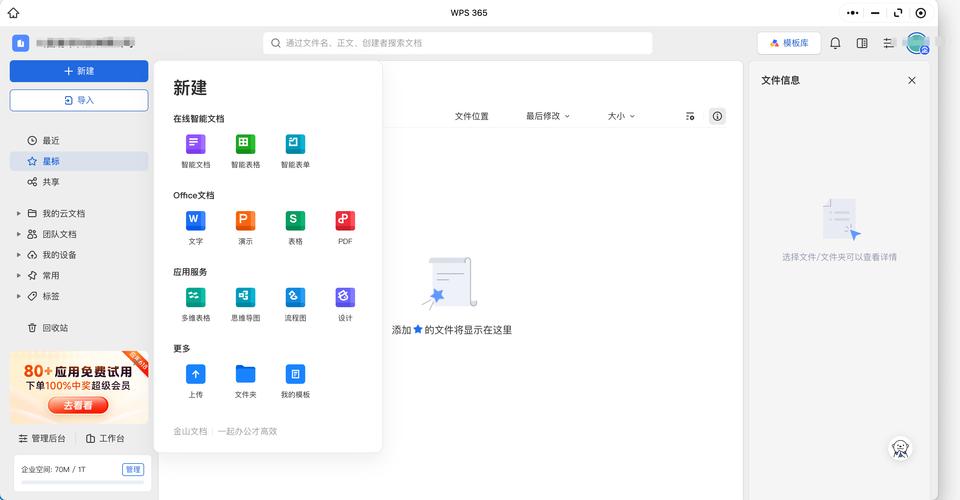Click the 导入 import button
This screenshot has height=500, width=960.
[x=79, y=100]
